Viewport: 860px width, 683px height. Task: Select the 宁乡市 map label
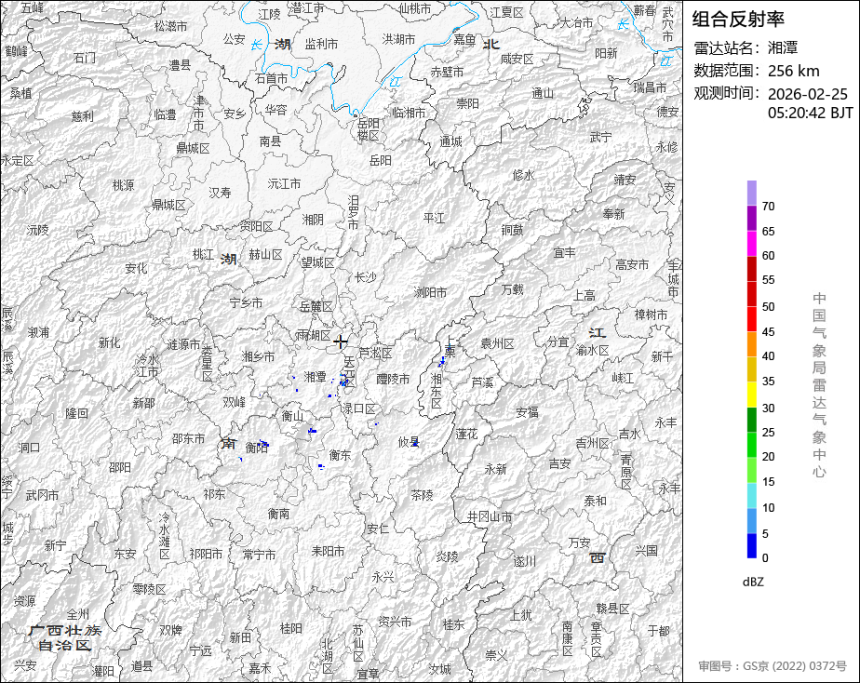tap(246, 302)
